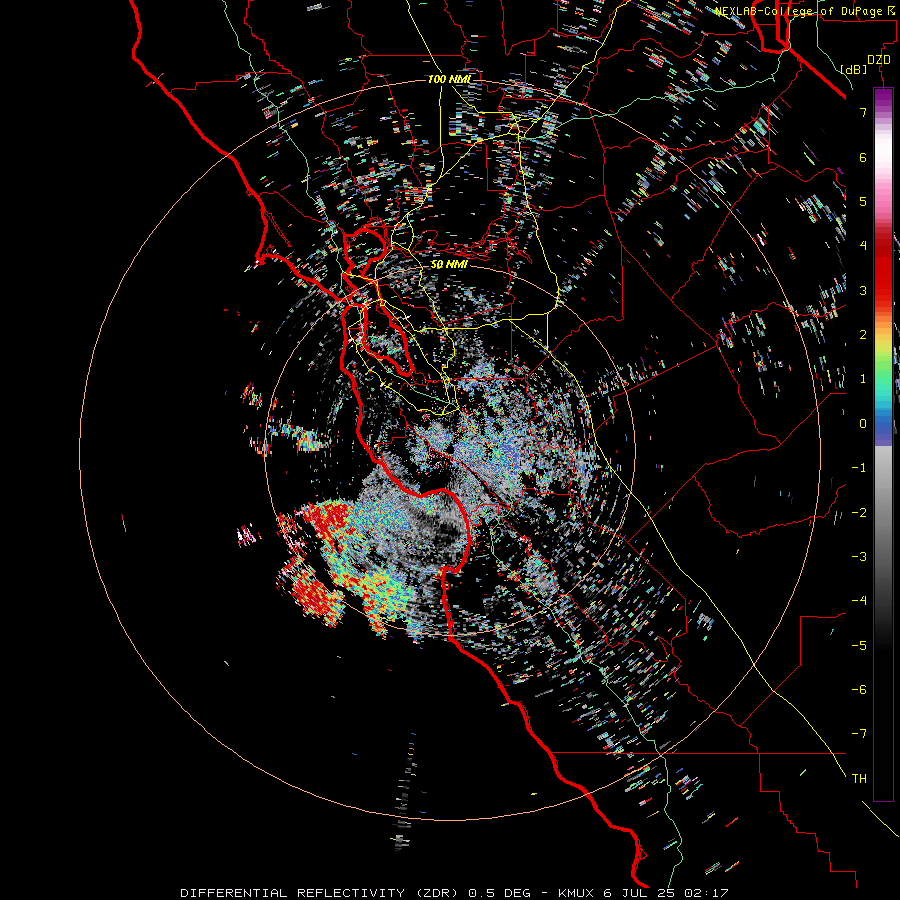Screen dimensions: 900x900
Task: Click the "2" tick label on the legend
Action: pyautogui.click(x=863, y=335)
